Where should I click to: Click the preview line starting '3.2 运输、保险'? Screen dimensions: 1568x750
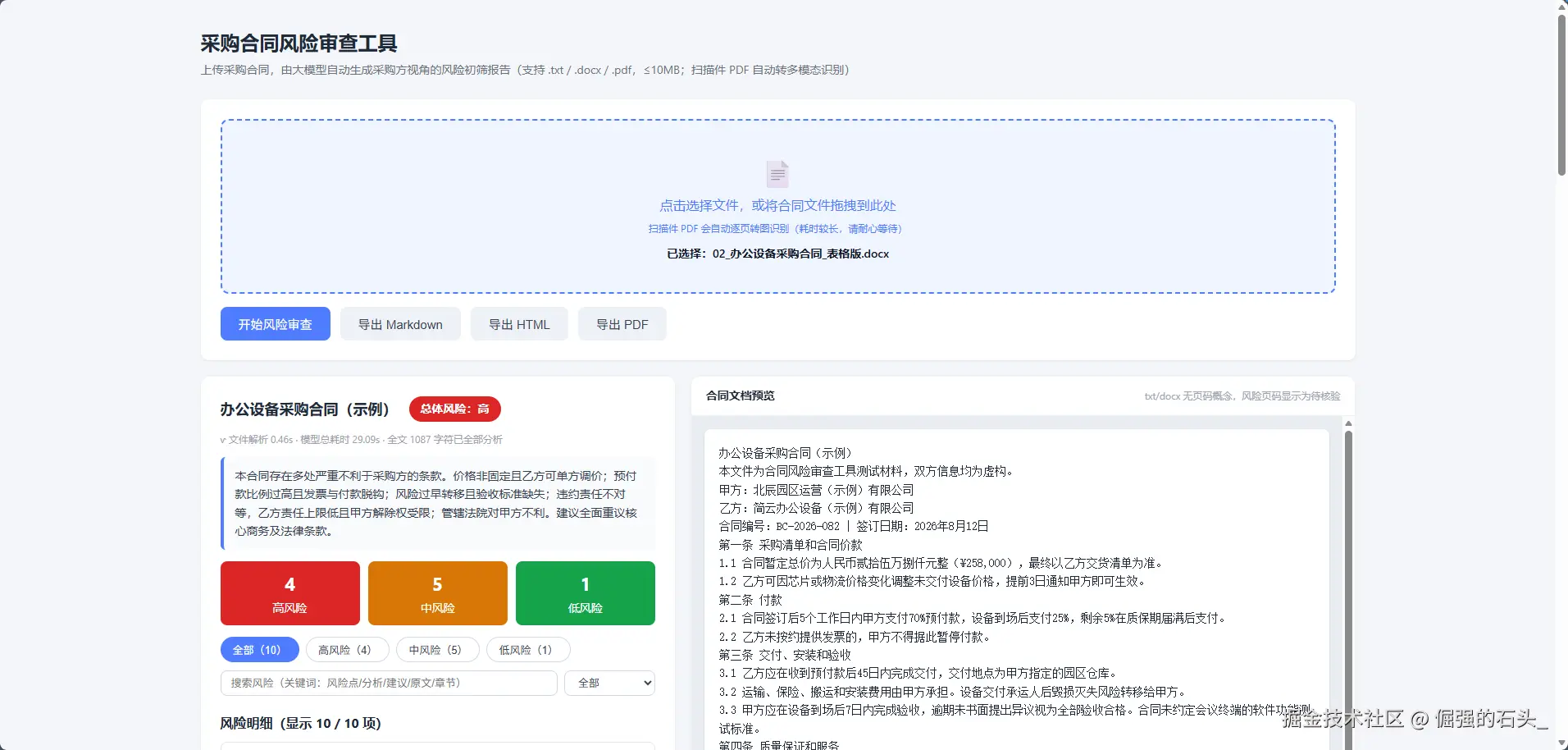click(954, 692)
